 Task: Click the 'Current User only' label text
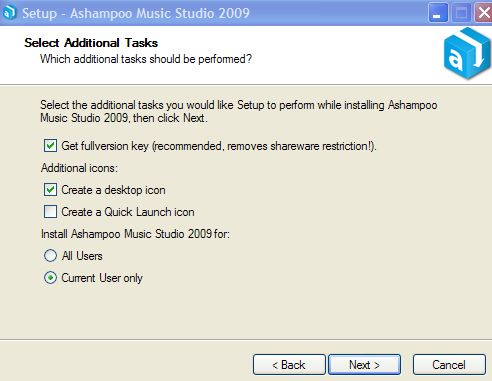[x=102, y=278]
